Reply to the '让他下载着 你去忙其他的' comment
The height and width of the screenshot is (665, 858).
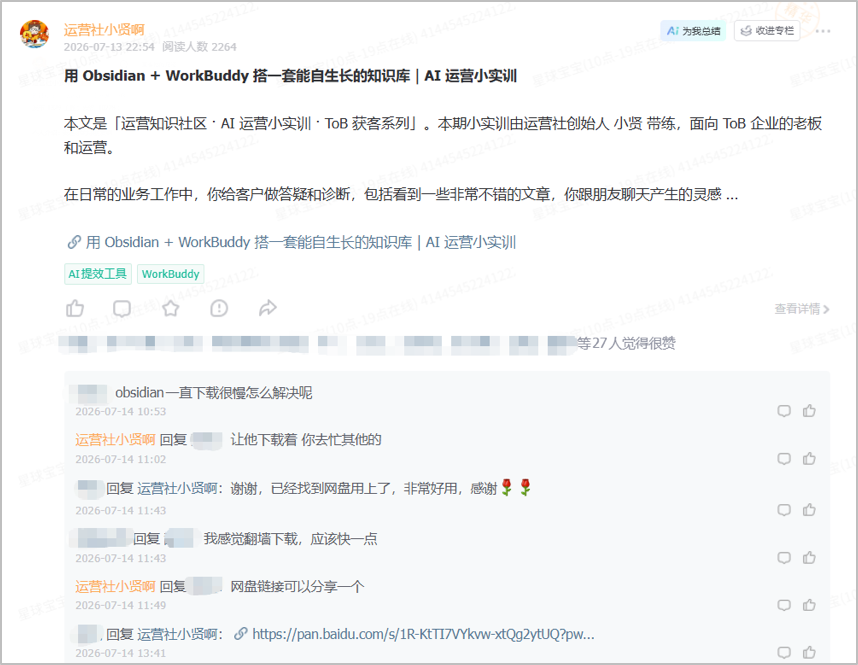[784, 459]
